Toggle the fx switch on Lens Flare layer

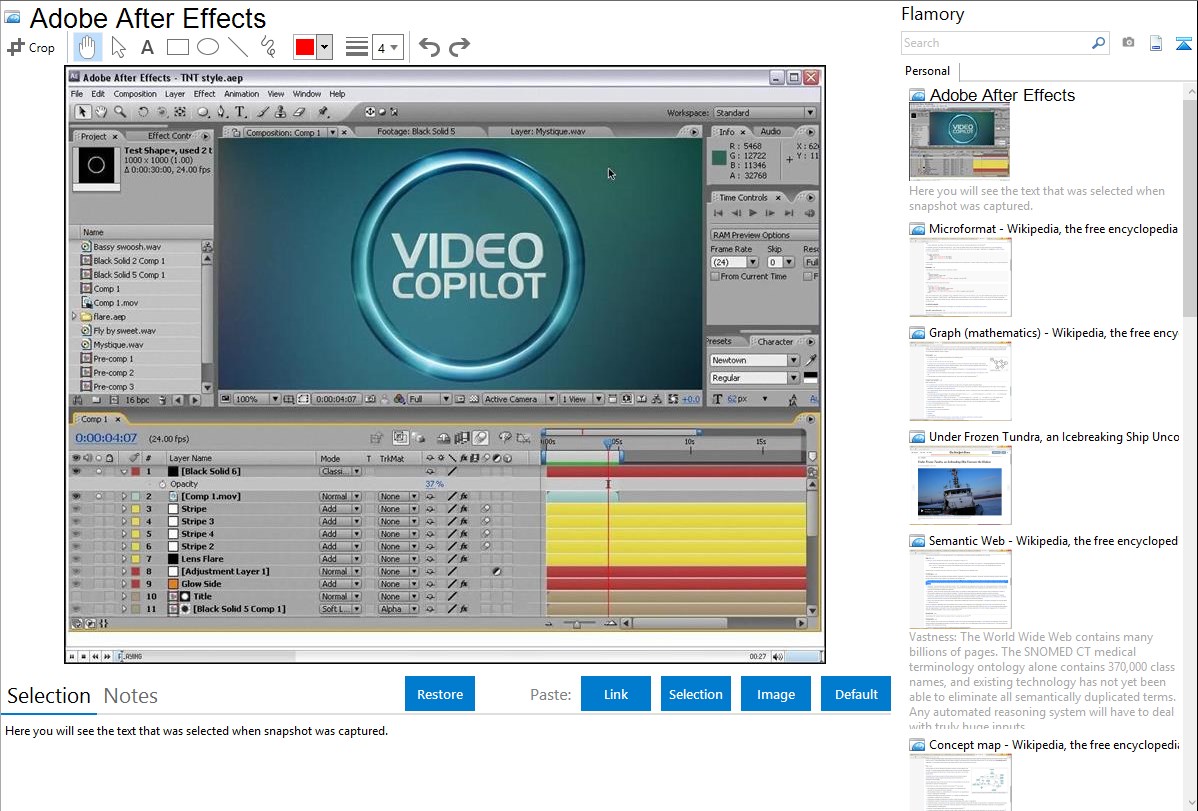point(464,559)
